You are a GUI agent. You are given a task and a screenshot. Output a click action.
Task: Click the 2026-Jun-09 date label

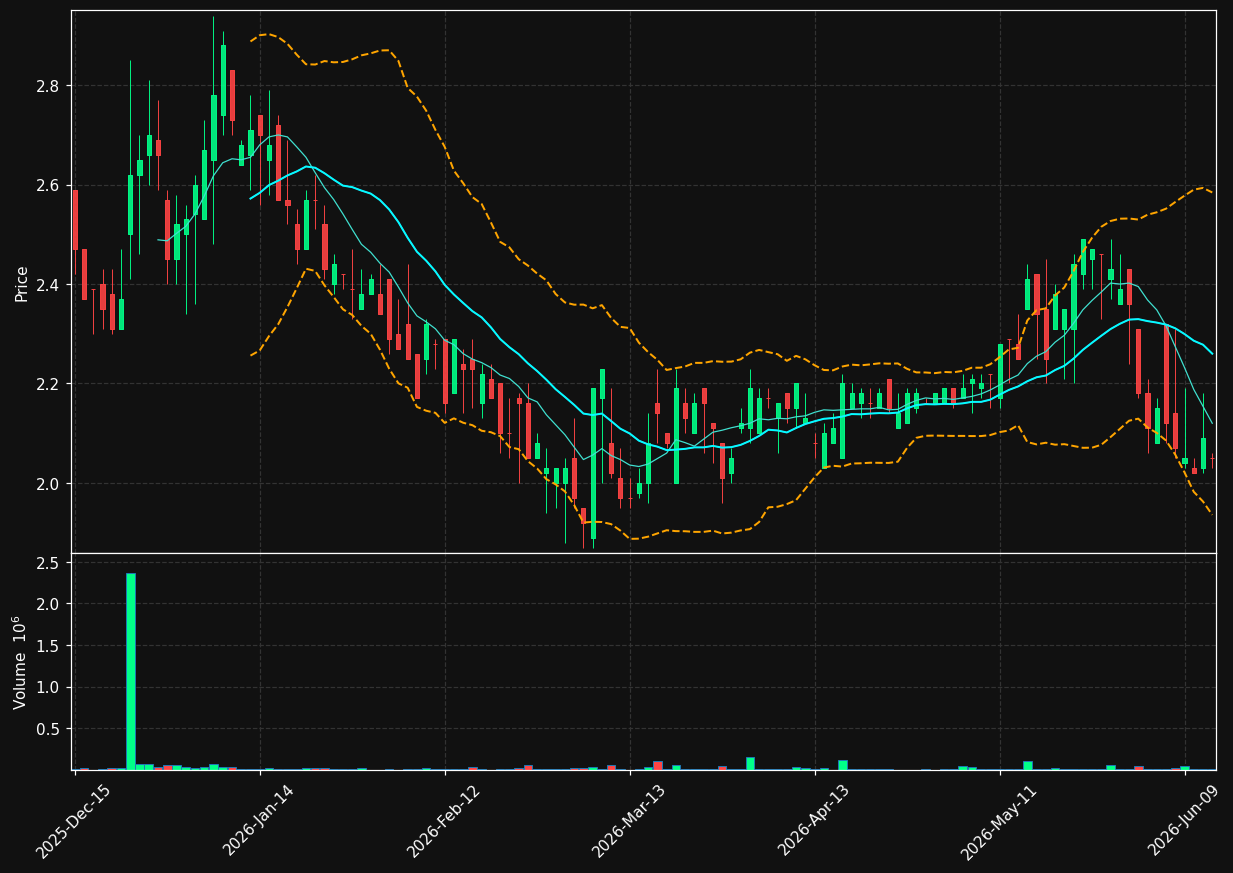click(1184, 821)
